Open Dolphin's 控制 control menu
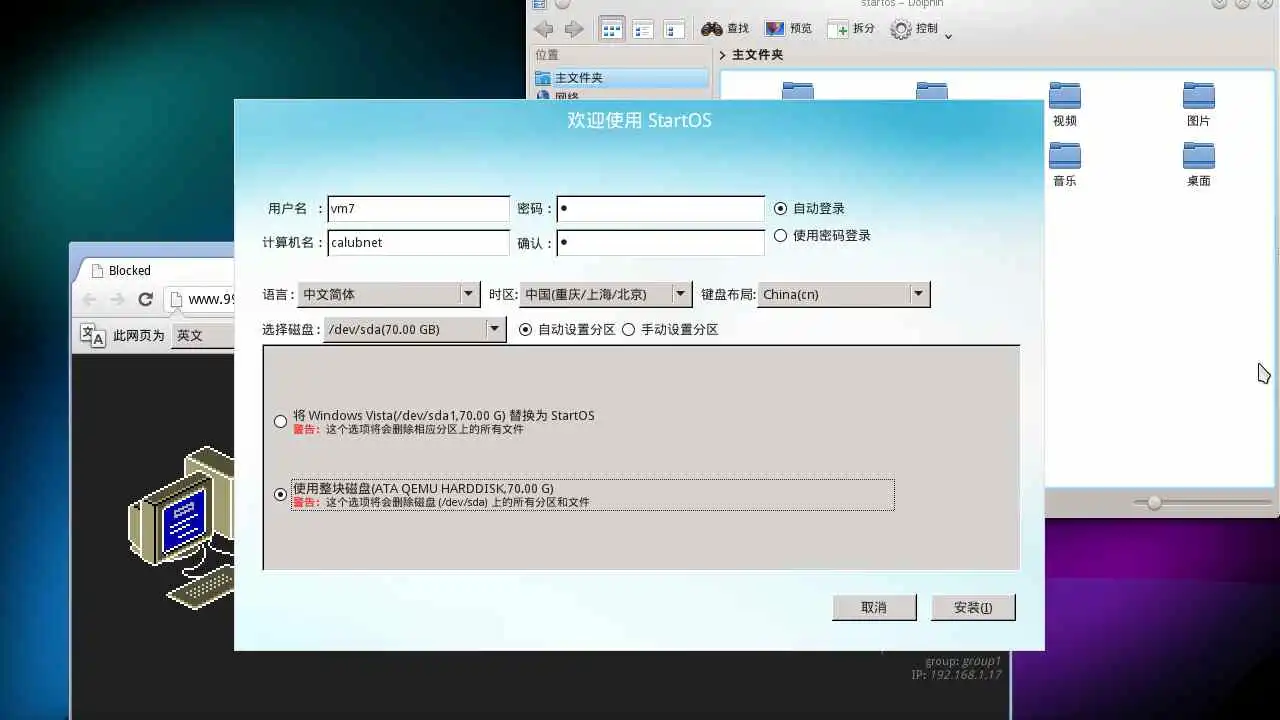 (920, 29)
